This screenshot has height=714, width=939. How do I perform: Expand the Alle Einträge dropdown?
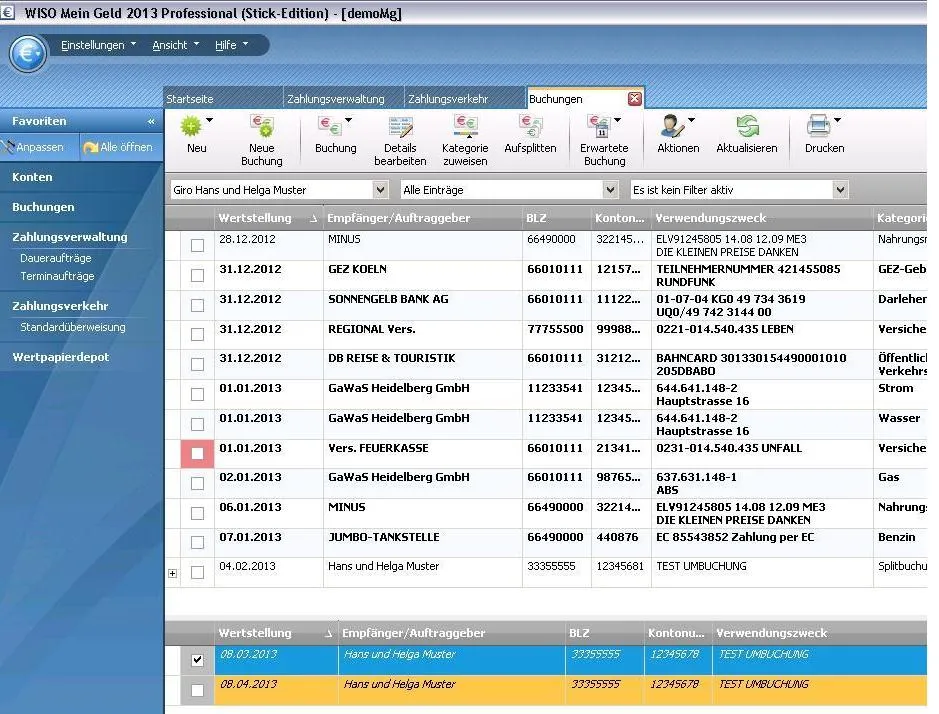click(x=610, y=190)
